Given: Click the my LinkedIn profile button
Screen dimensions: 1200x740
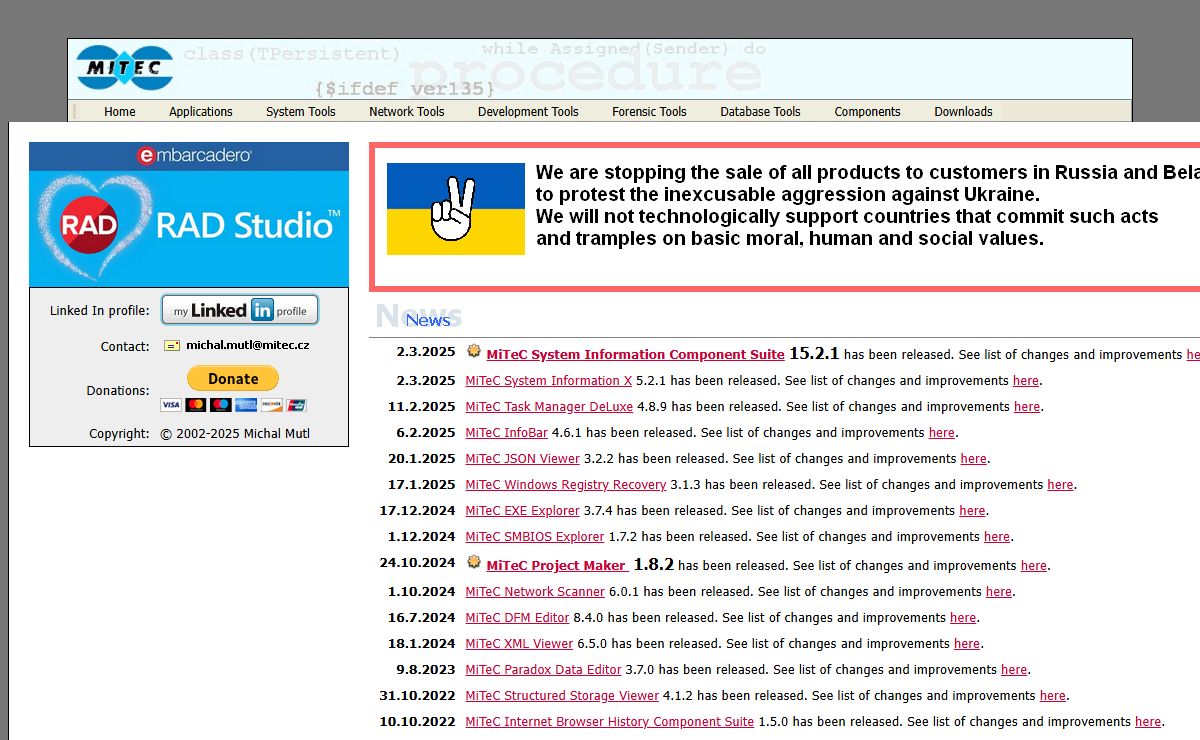Looking at the screenshot, I should click(x=240, y=311).
